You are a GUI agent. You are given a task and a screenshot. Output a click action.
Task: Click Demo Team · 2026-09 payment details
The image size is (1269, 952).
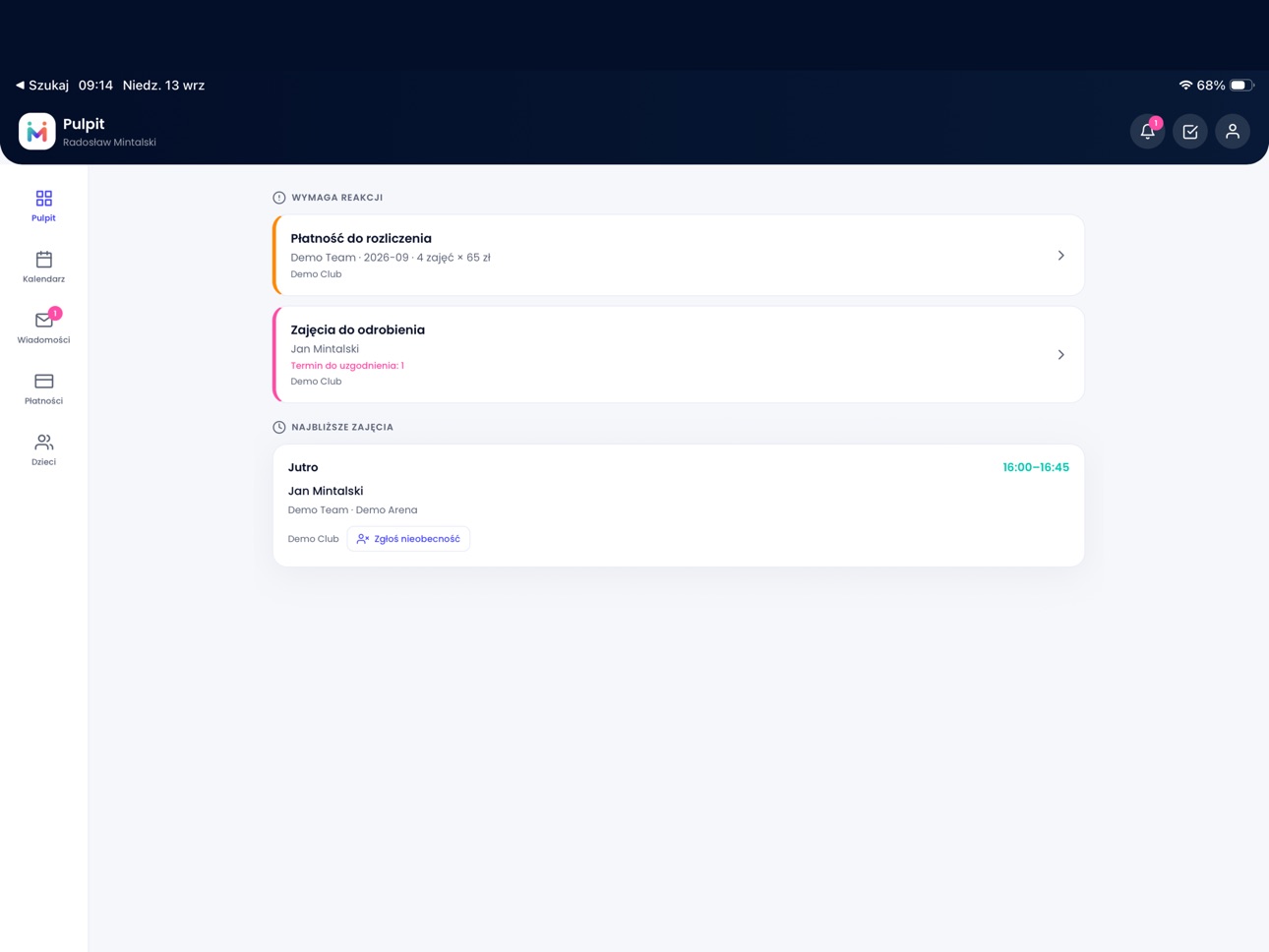(x=391, y=258)
